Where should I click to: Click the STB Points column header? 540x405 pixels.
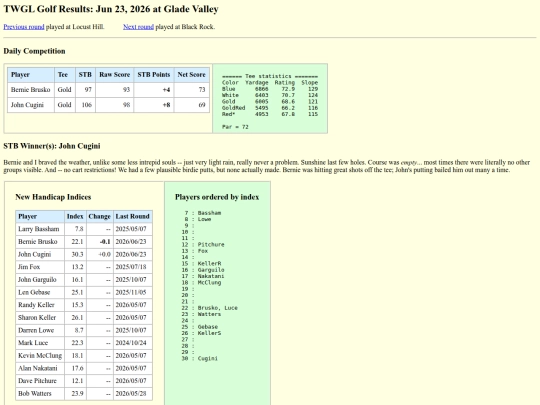[154, 75]
